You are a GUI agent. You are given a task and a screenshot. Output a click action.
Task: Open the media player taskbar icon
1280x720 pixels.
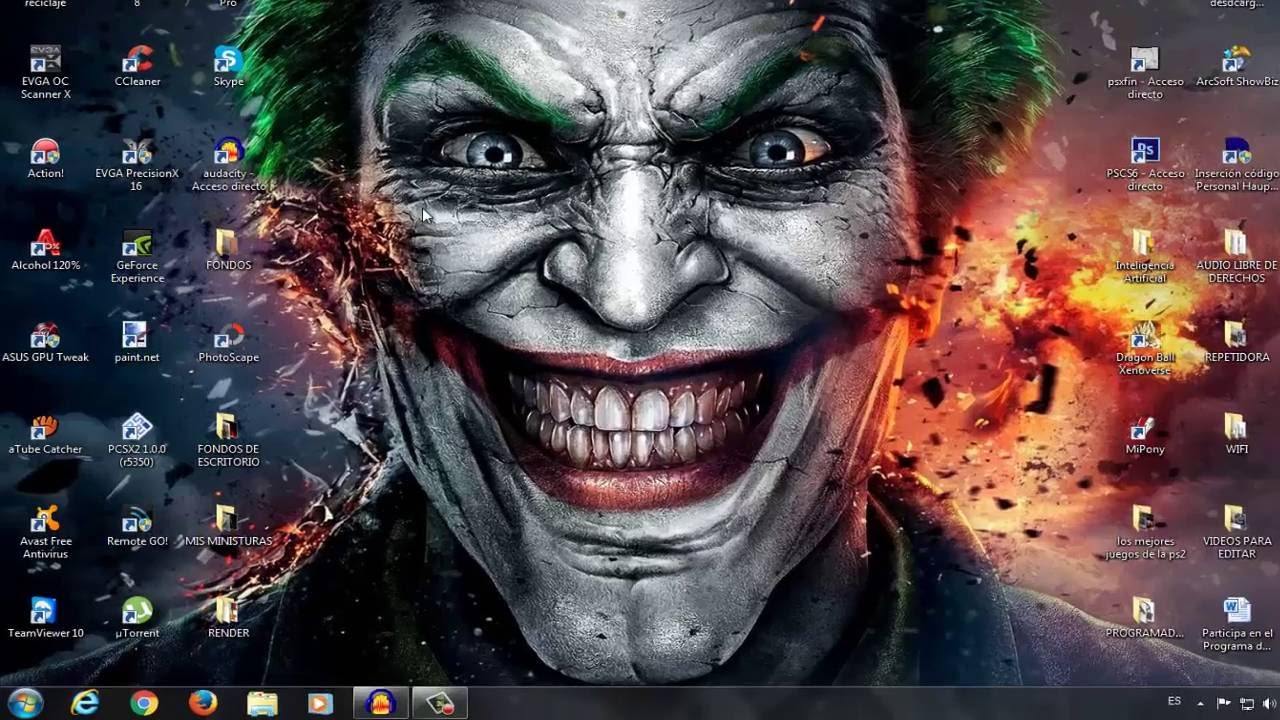(x=321, y=703)
